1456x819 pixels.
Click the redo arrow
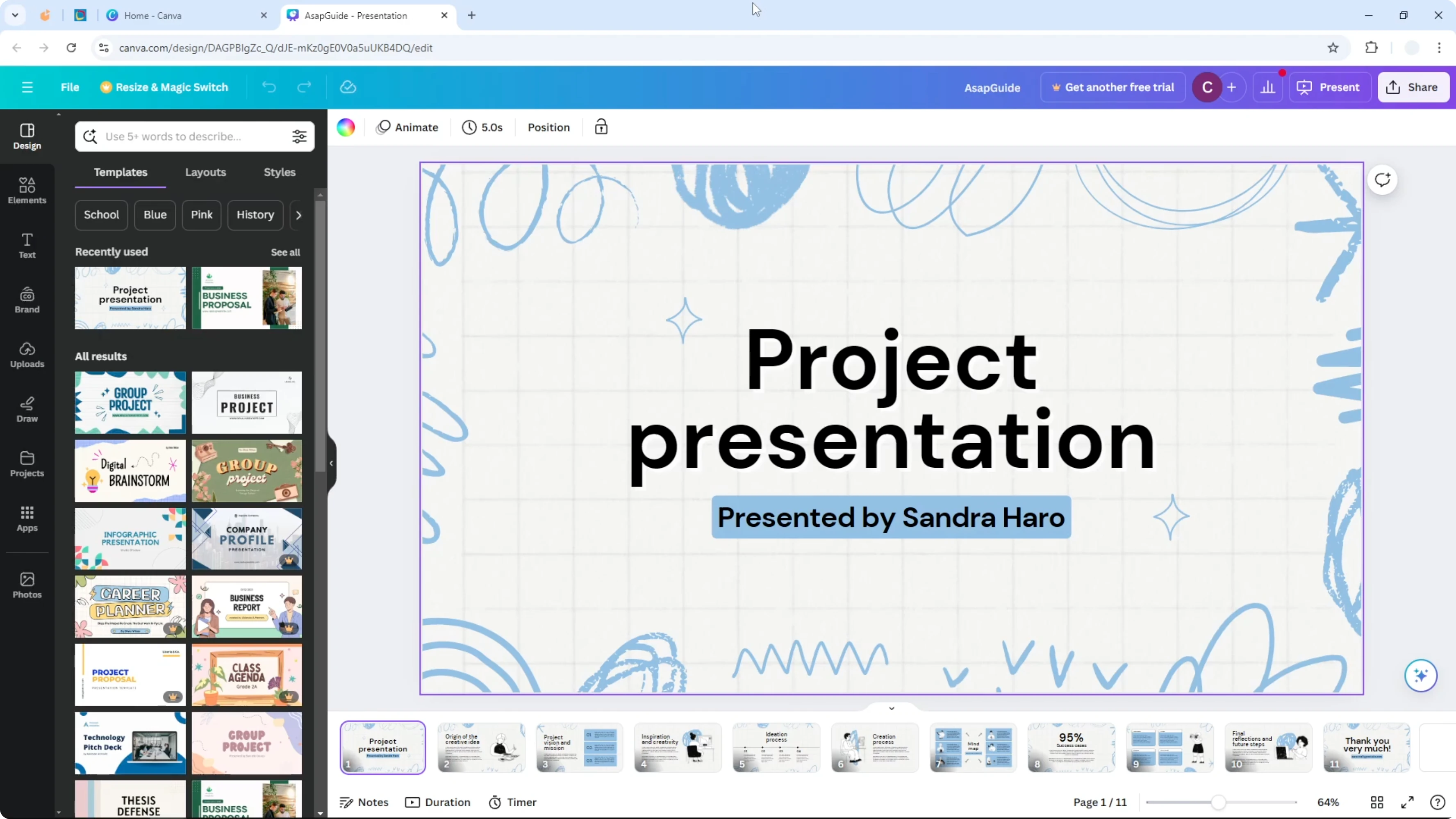coord(304,87)
